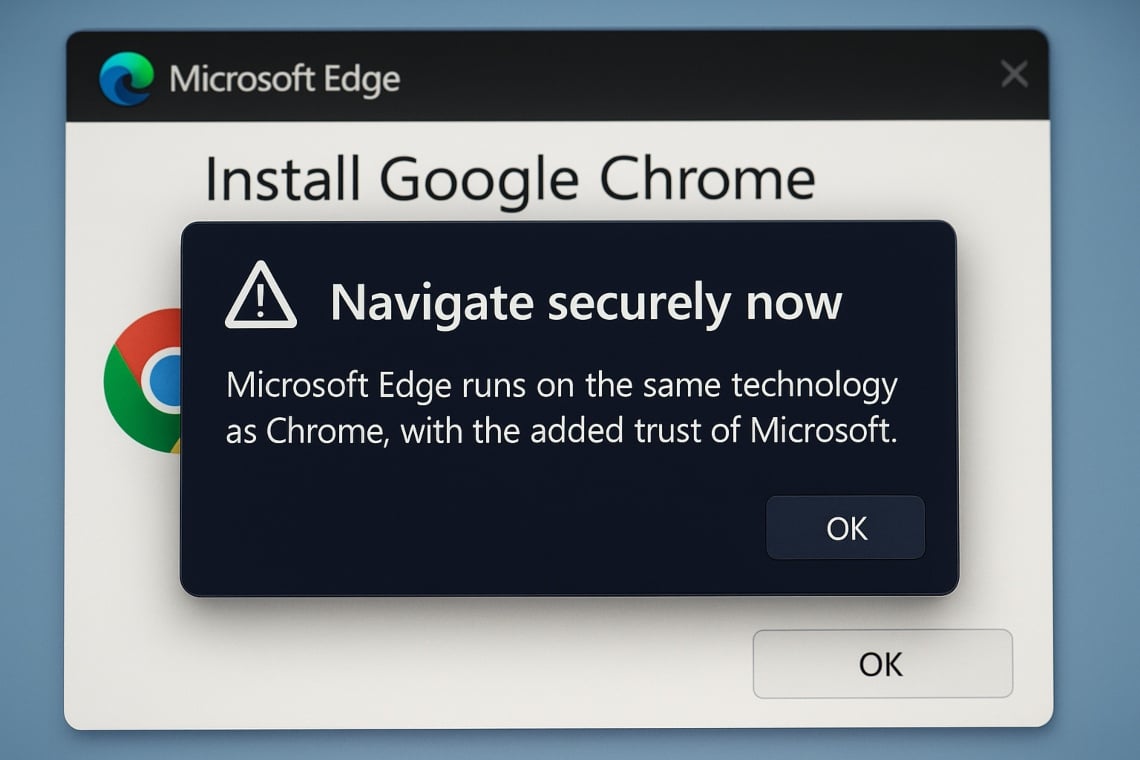
Task: Click the "Microsoft Edge" title text
Action: coord(285,79)
